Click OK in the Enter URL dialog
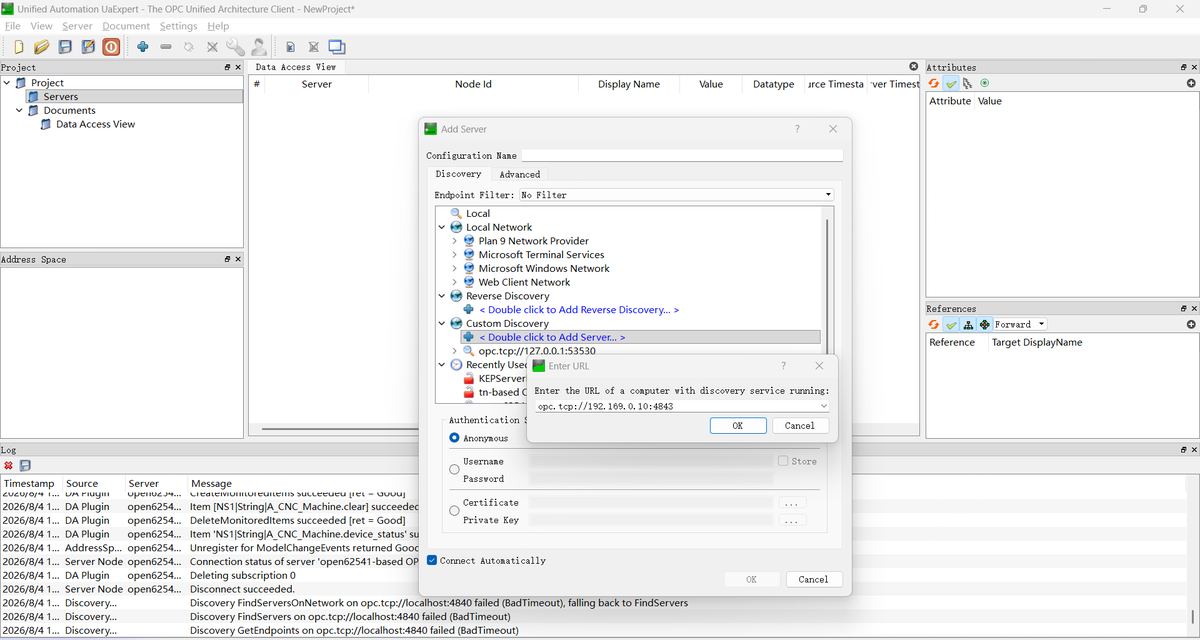The image size is (1200, 640). click(738, 425)
